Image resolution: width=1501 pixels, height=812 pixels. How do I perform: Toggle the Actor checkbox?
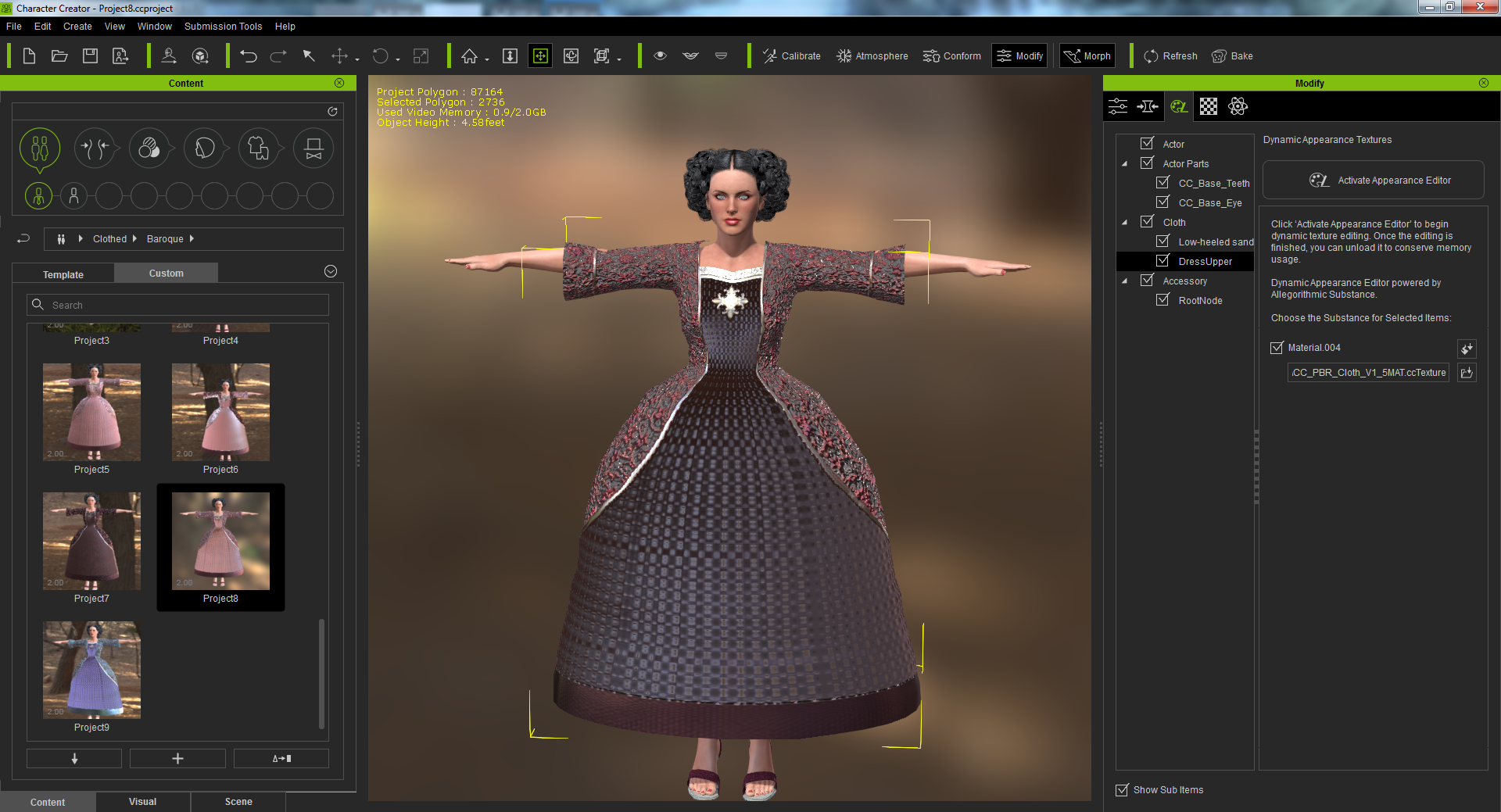click(x=1147, y=143)
